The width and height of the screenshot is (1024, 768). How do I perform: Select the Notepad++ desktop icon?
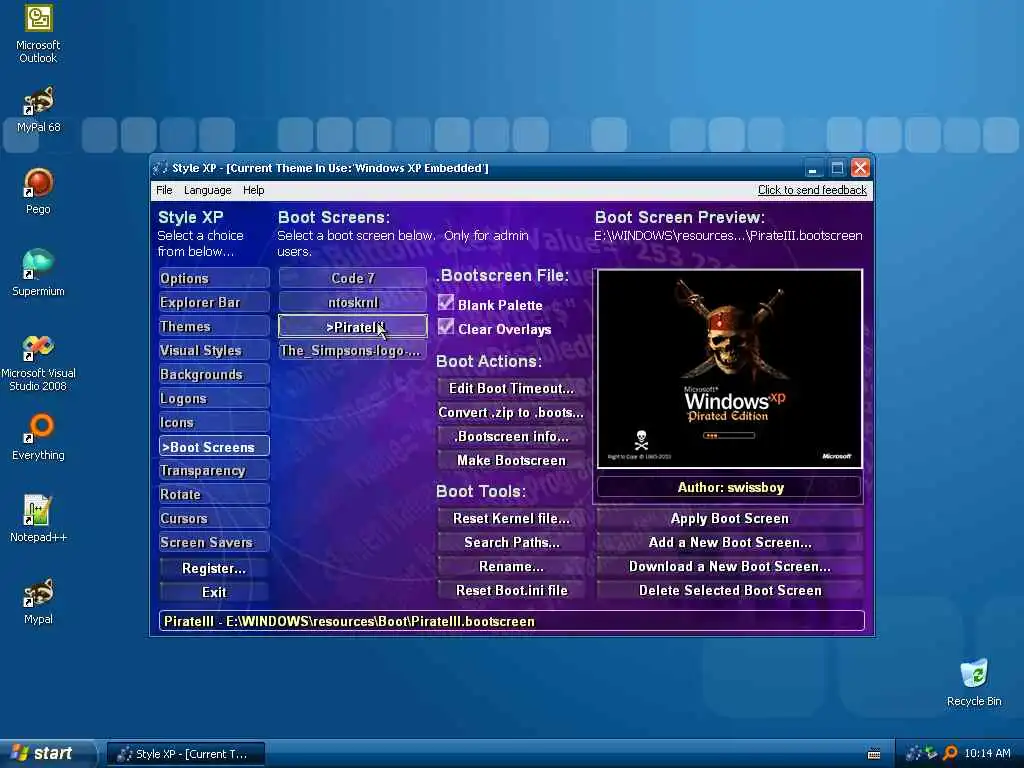pos(38,519)
